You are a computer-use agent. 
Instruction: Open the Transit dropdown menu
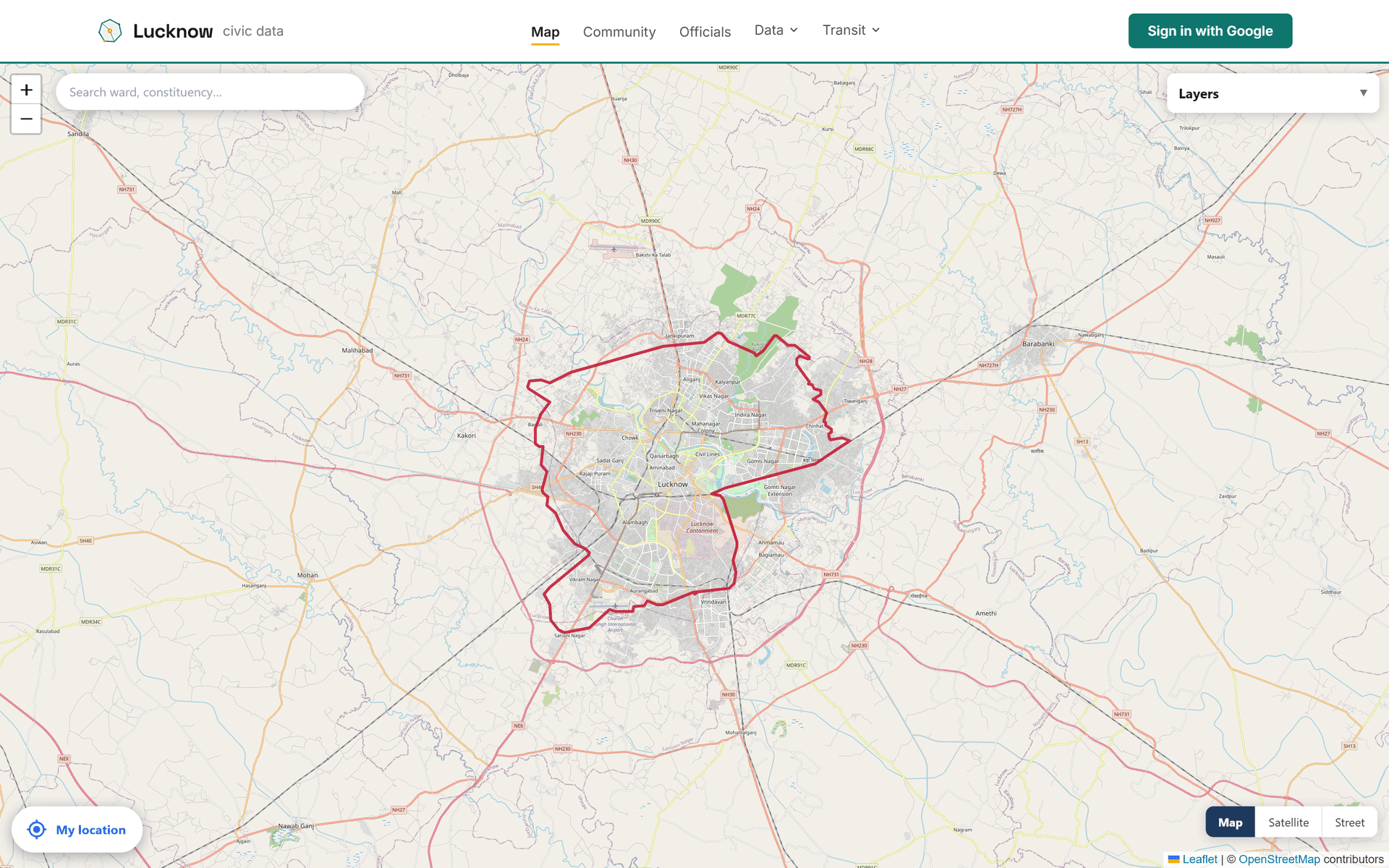click(851, 30)
